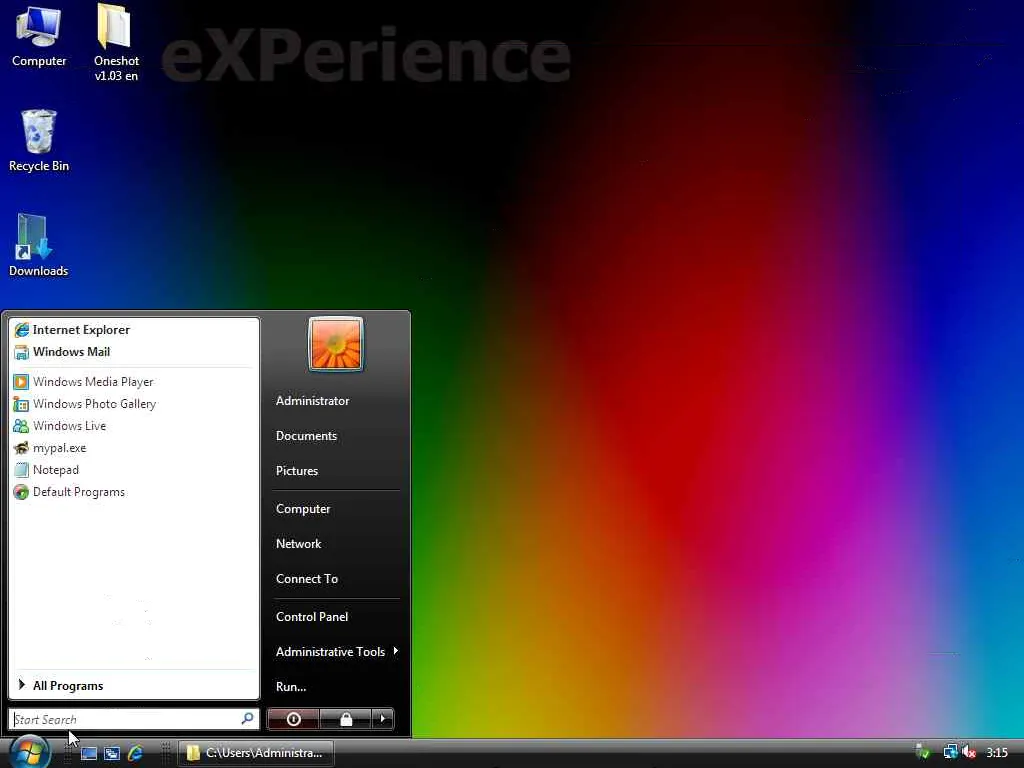Open Windows Photo Gallery
Image resolution: width=1024 pixels, height=768 pixels.
coord(134,404)
